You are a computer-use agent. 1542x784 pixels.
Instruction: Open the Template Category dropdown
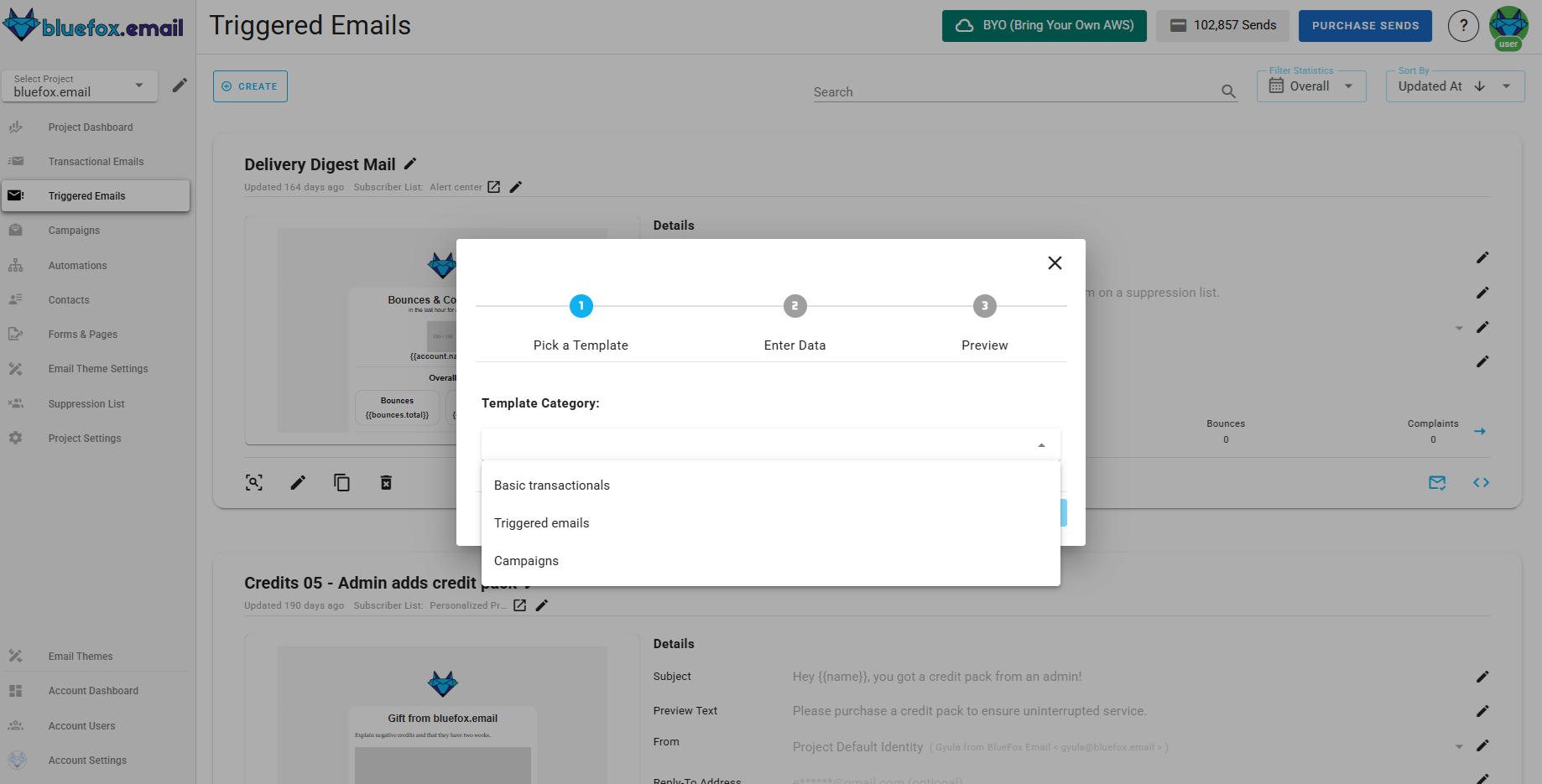769,444
